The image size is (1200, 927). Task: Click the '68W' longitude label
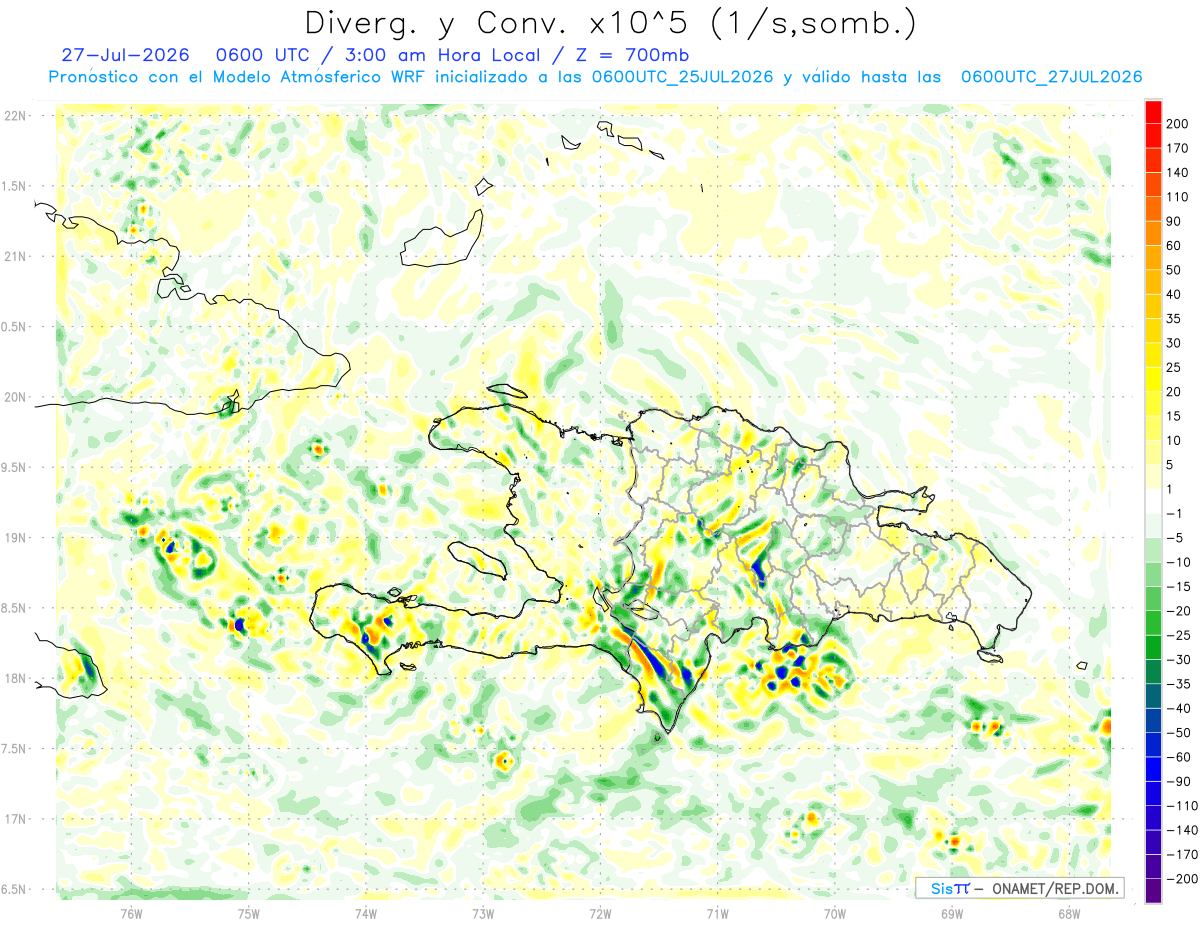[x=1069, y=913]
